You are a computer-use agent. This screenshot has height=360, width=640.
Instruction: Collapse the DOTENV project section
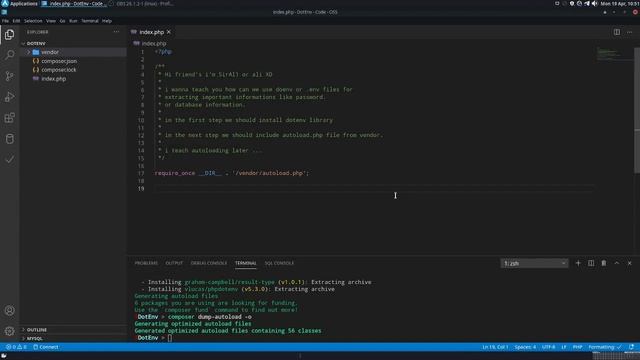coord(36,43)
